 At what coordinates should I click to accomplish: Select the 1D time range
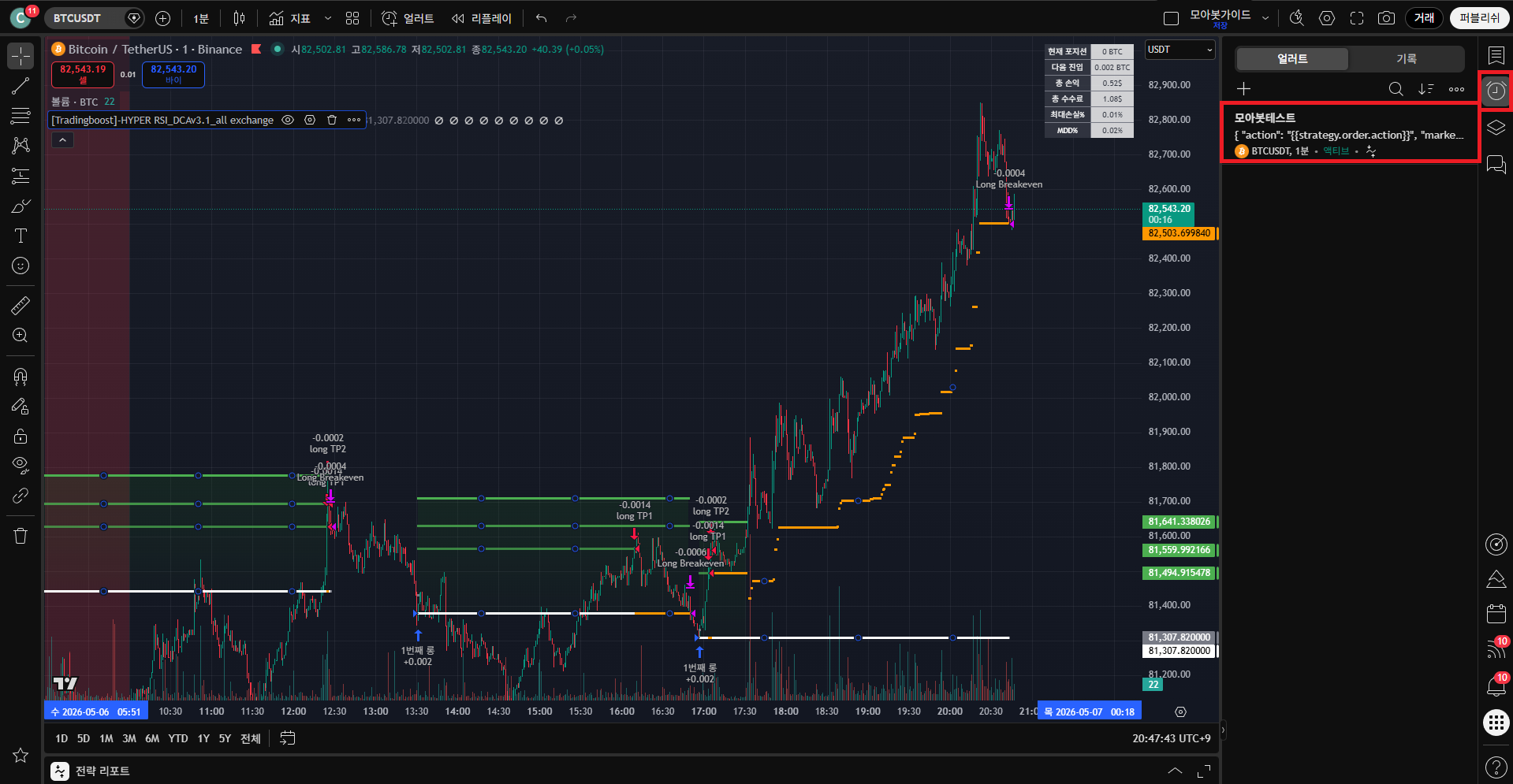click(x=61, y=738)
